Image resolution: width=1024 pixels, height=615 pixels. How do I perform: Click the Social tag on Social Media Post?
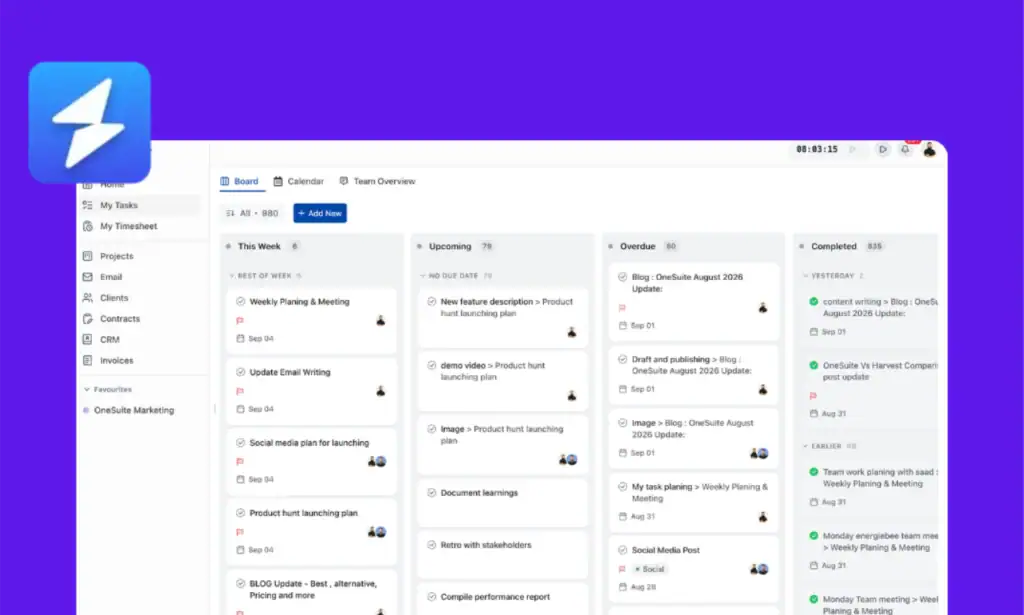[650, 569]
